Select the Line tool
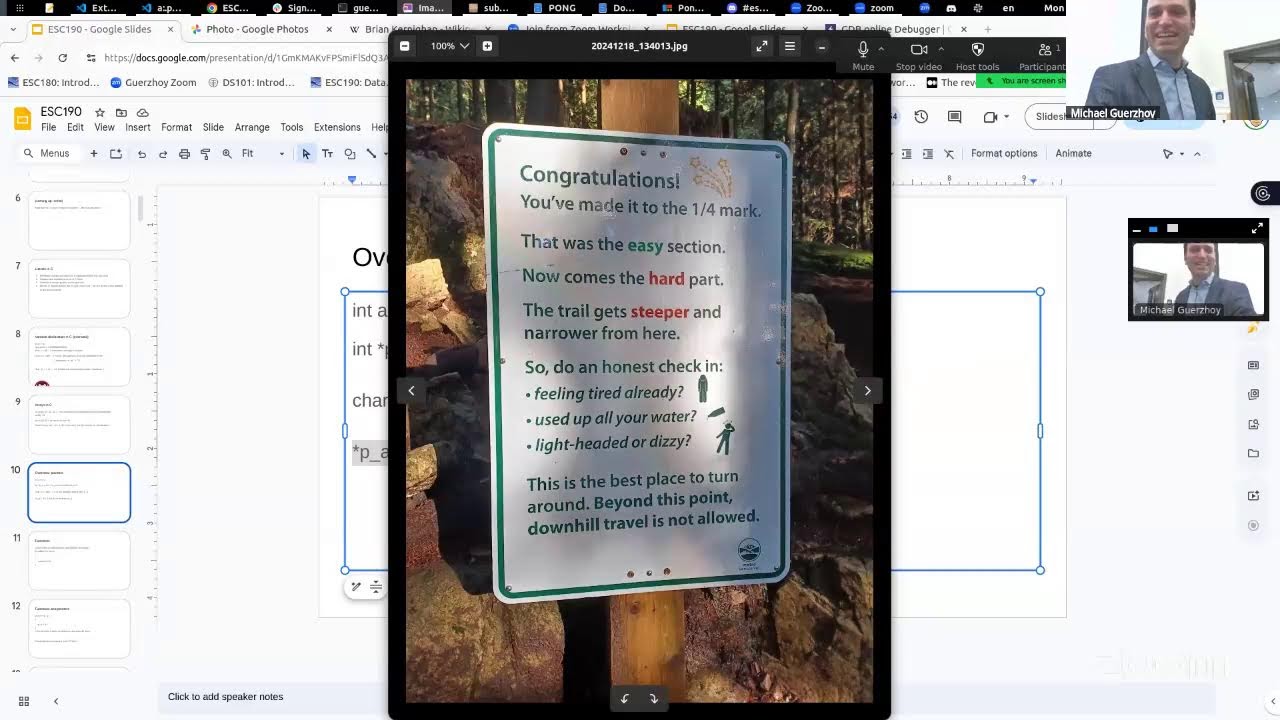1280x720 pixels. pos(372,154)
